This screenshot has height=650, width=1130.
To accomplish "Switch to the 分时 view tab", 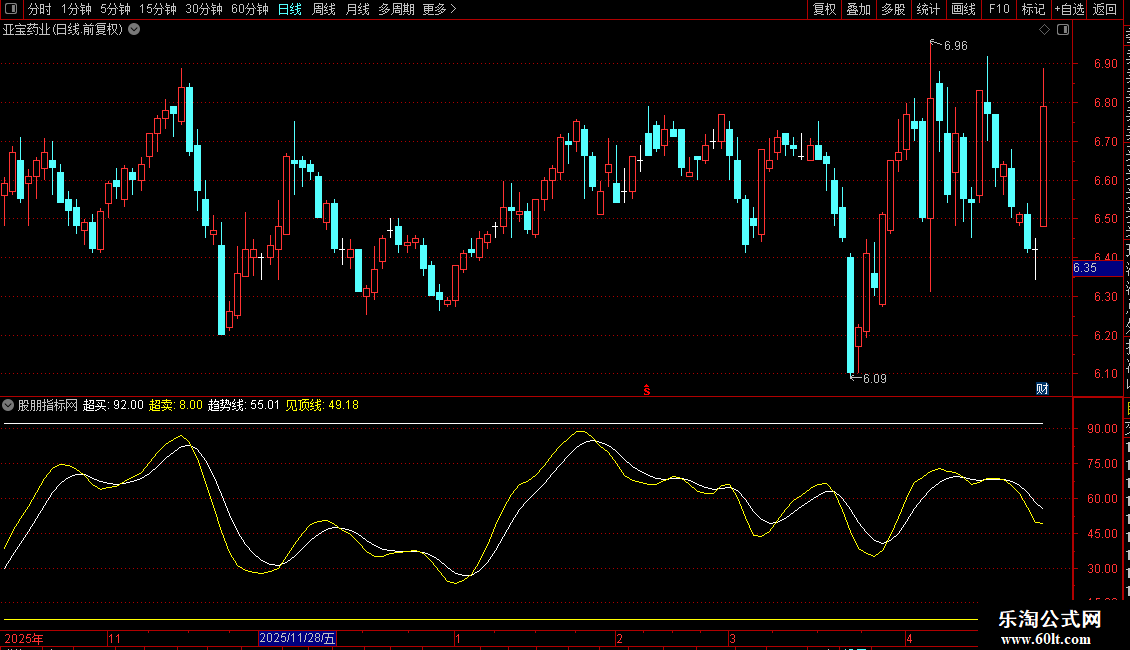I will point(40,9).
